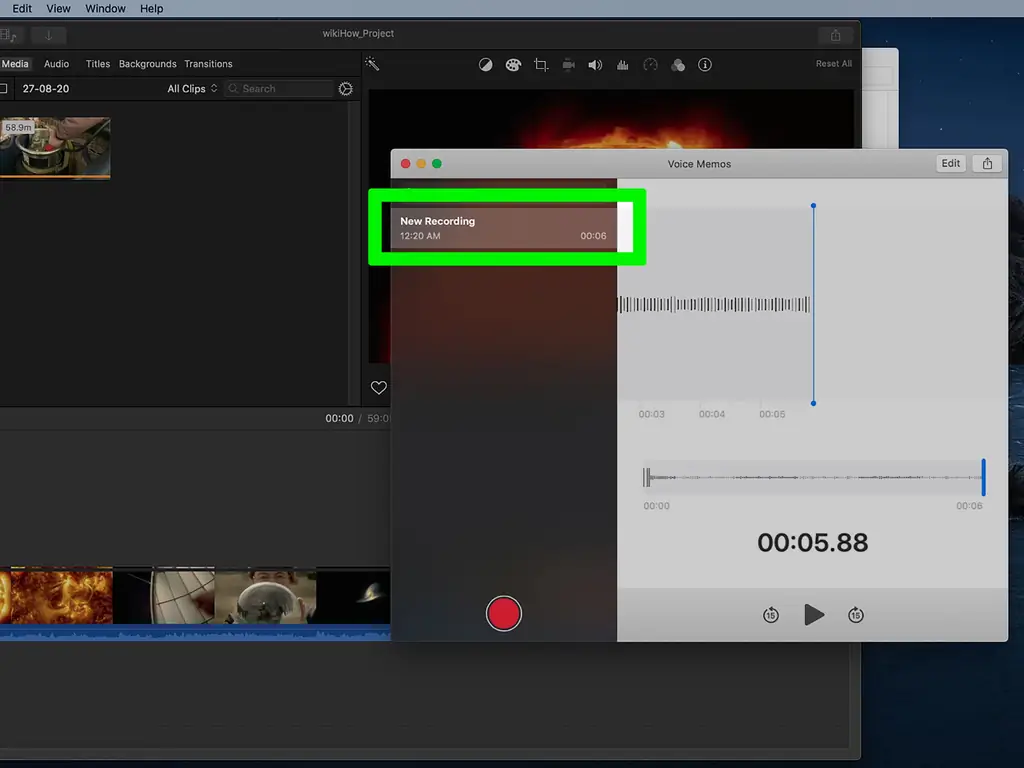Click blue audio track in timeline

pyautogui.click(x=195, y=632)
